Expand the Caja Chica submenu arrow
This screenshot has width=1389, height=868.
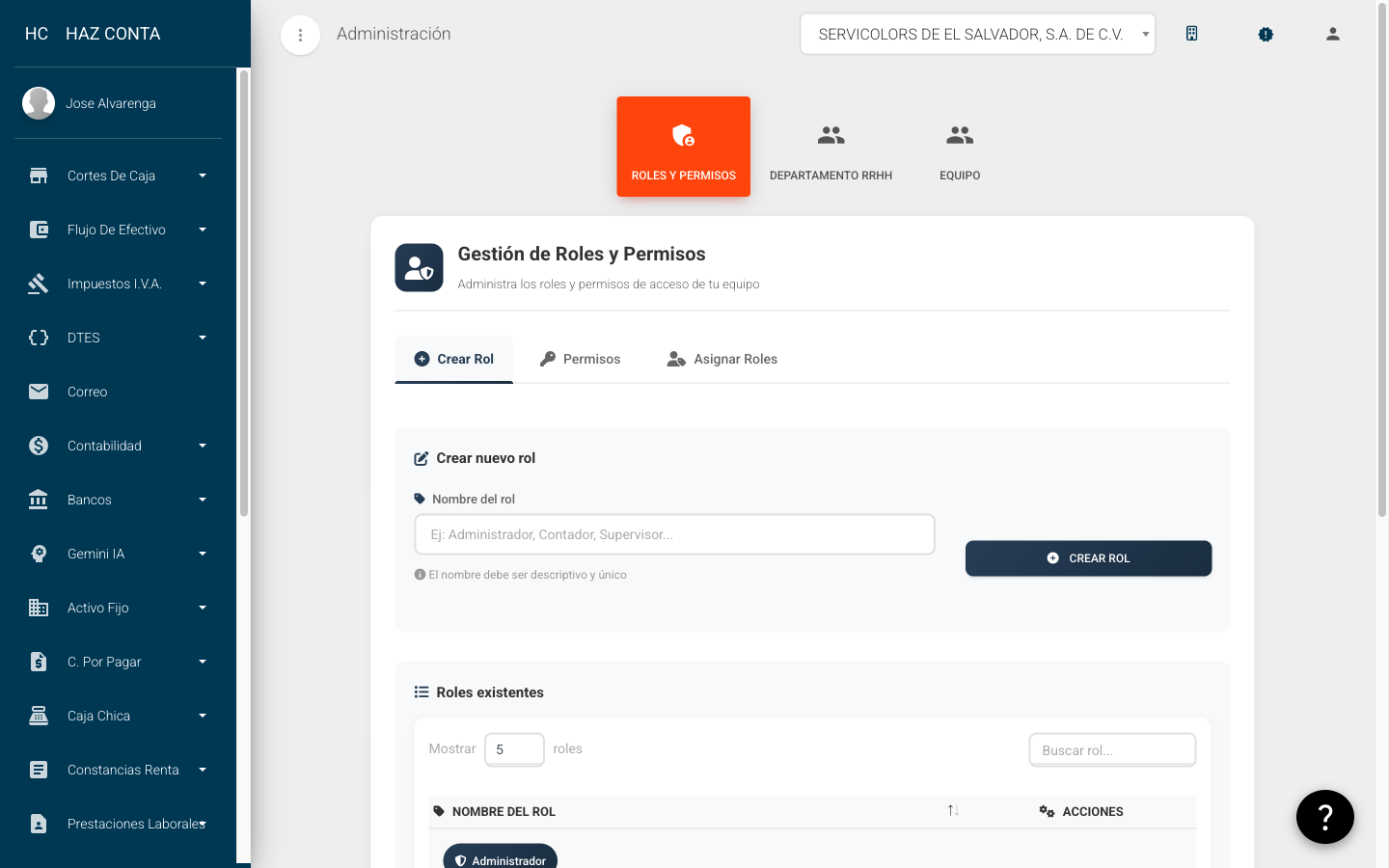pyautogui.click(x=203, y=716)
